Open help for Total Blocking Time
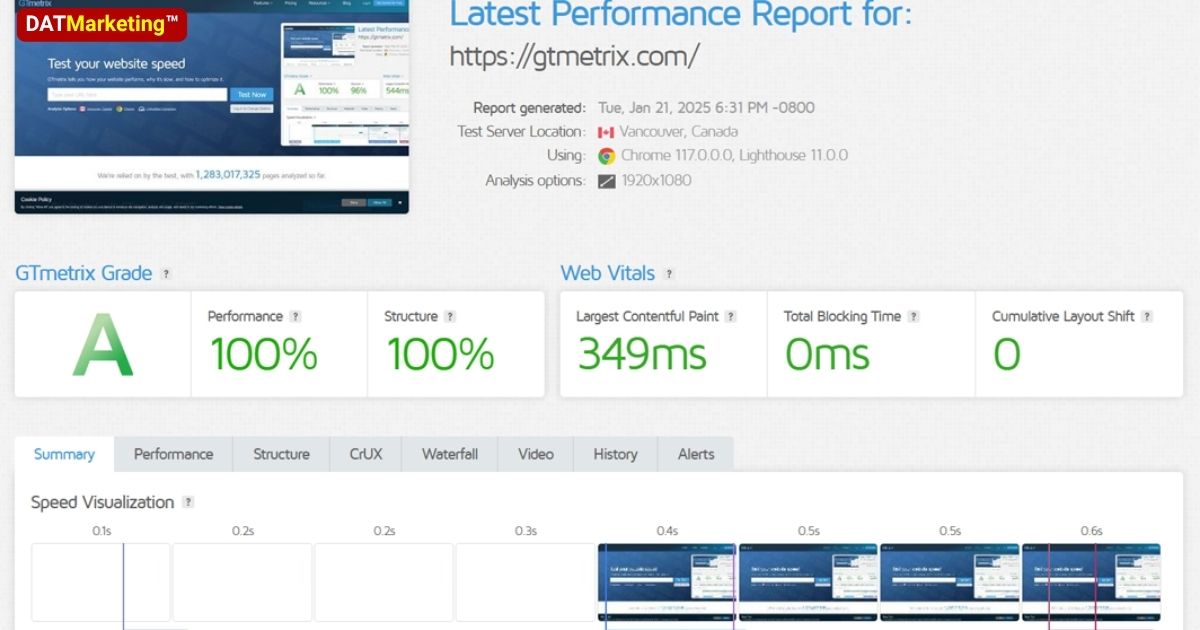Screen dimensions: 1200x630 tap(913, 317)
